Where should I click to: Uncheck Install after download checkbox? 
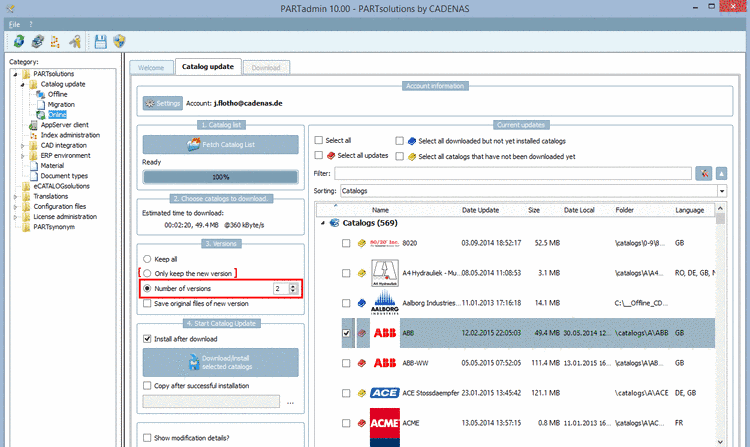147,338
